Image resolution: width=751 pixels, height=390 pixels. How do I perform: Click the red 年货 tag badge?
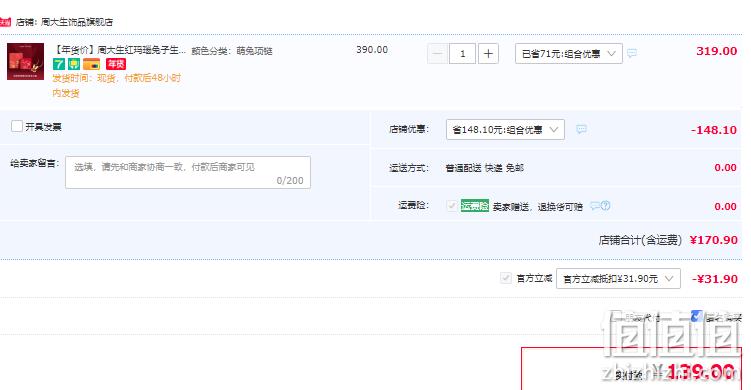coord(116,64)
